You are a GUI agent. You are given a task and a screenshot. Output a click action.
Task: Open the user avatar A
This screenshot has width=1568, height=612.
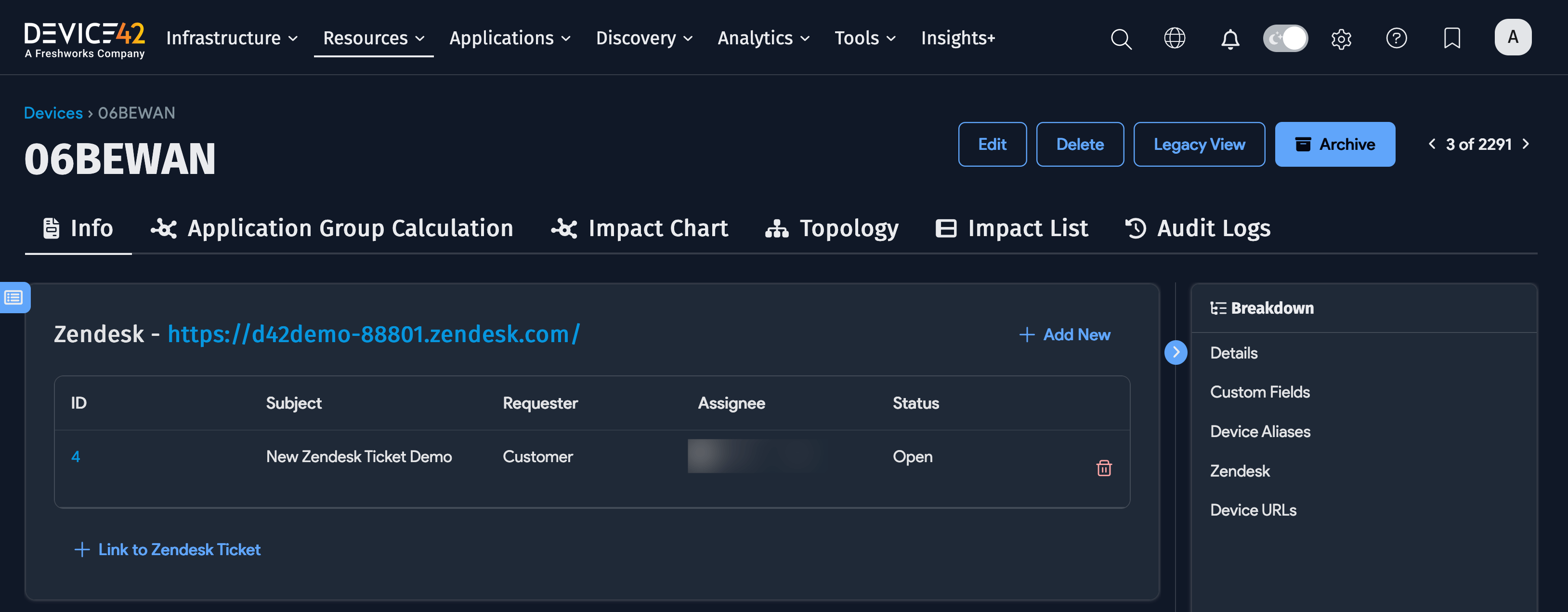pos(1512,37)
